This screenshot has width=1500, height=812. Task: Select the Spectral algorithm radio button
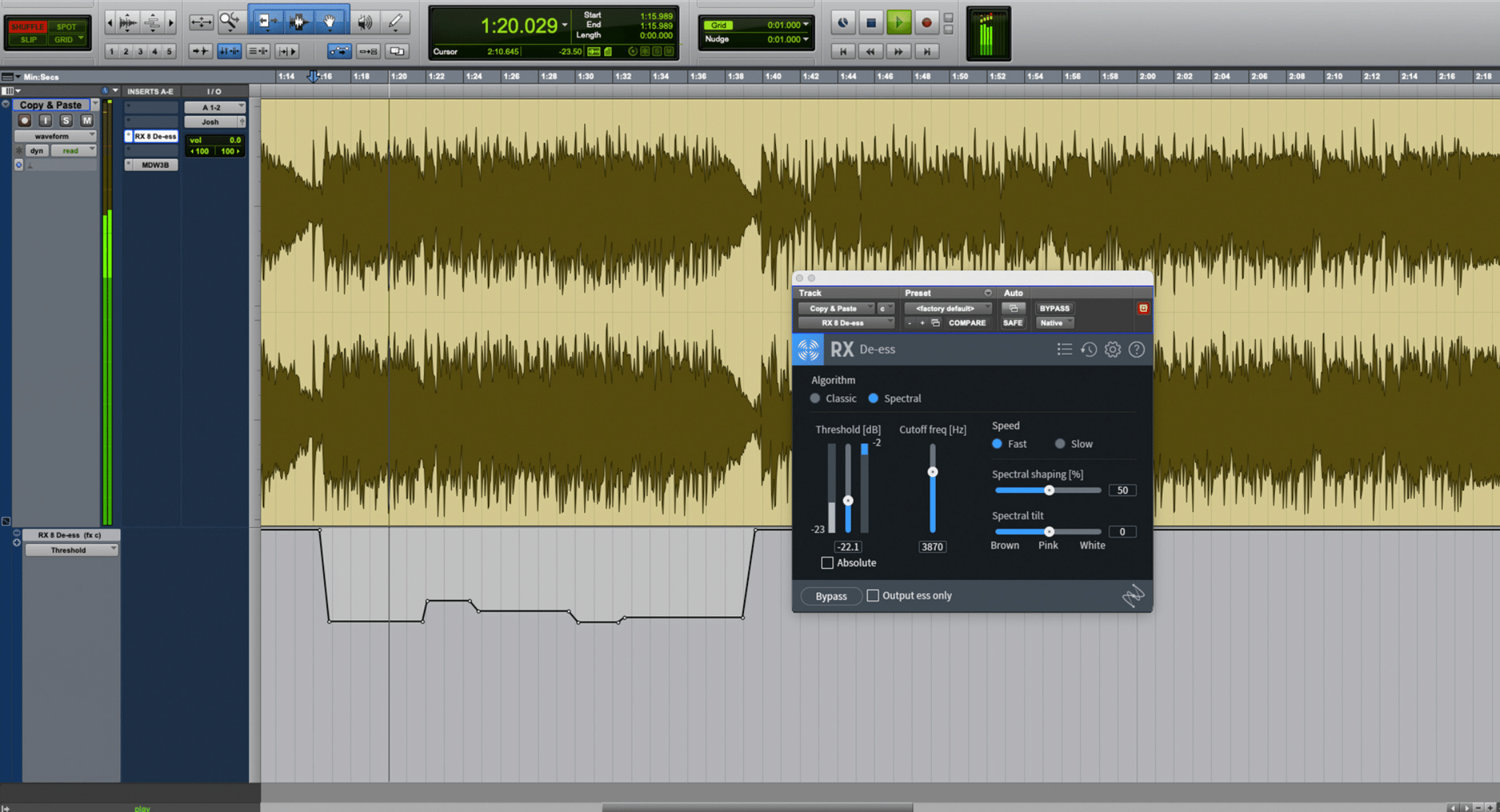[x=873, y=398]
